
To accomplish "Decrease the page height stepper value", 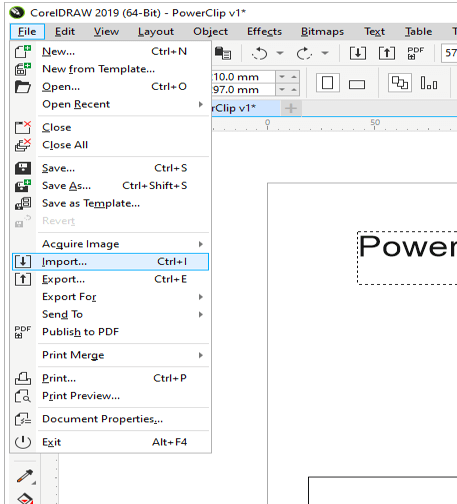I will (282, 90).
